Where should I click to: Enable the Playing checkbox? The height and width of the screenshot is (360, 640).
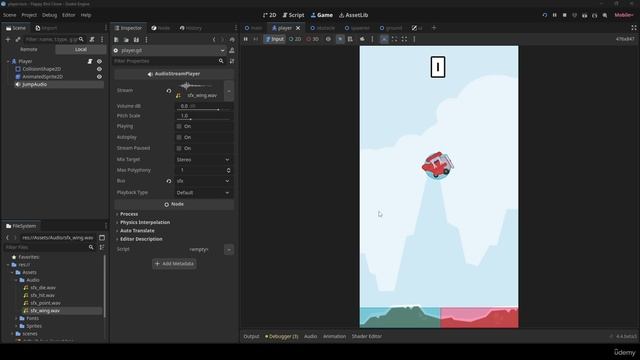tap(179, 127)
